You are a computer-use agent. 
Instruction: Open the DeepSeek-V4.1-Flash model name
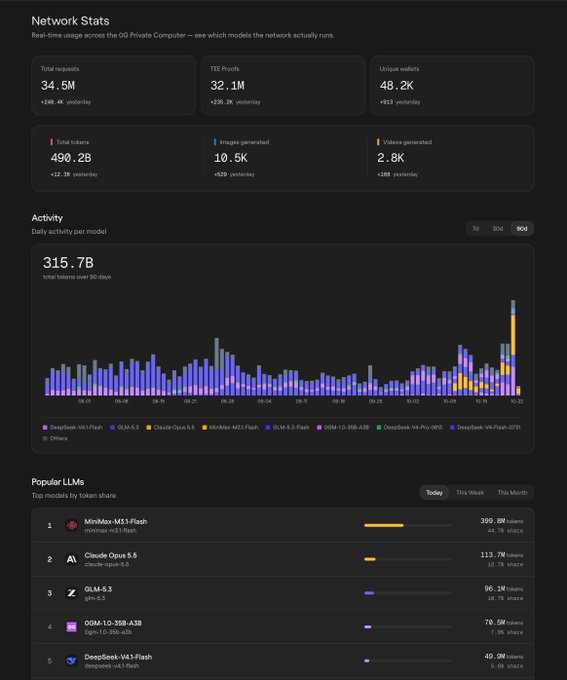118,657
